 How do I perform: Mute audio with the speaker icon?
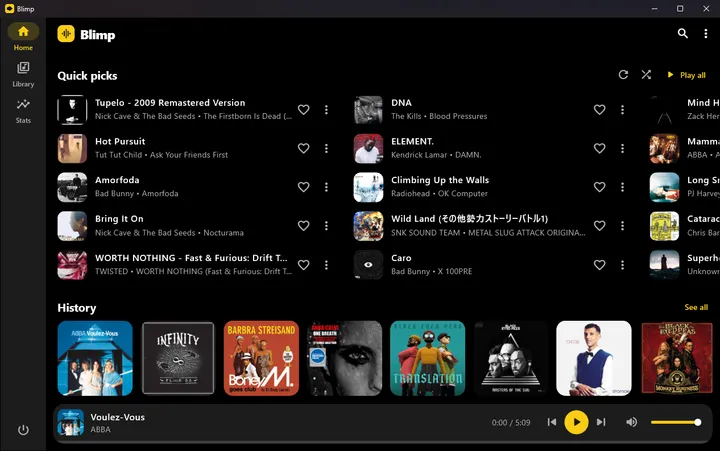click(x=632, y=422)
